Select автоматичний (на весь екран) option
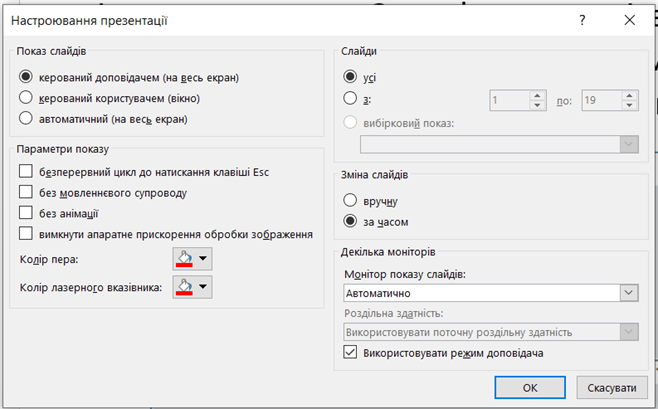This screenshot has height=409, width=658. 26,119
